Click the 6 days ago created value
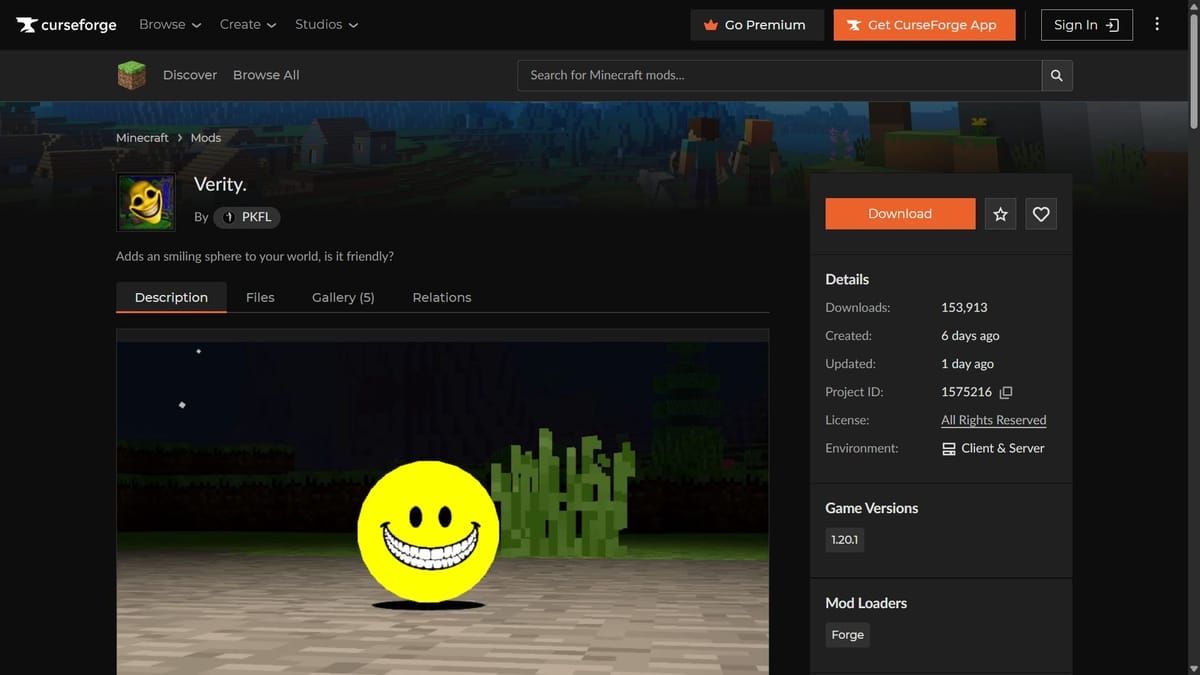 click(970, 336)
